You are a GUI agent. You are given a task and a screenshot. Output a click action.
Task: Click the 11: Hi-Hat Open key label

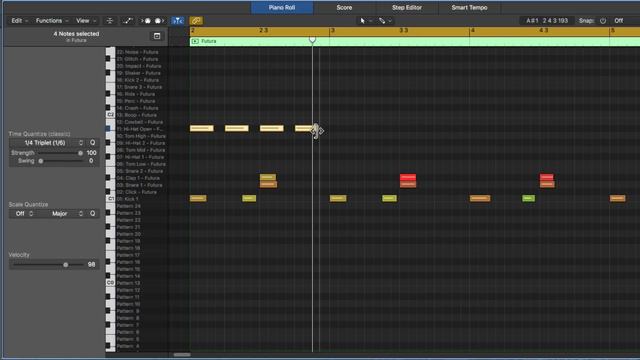point(140,129)
